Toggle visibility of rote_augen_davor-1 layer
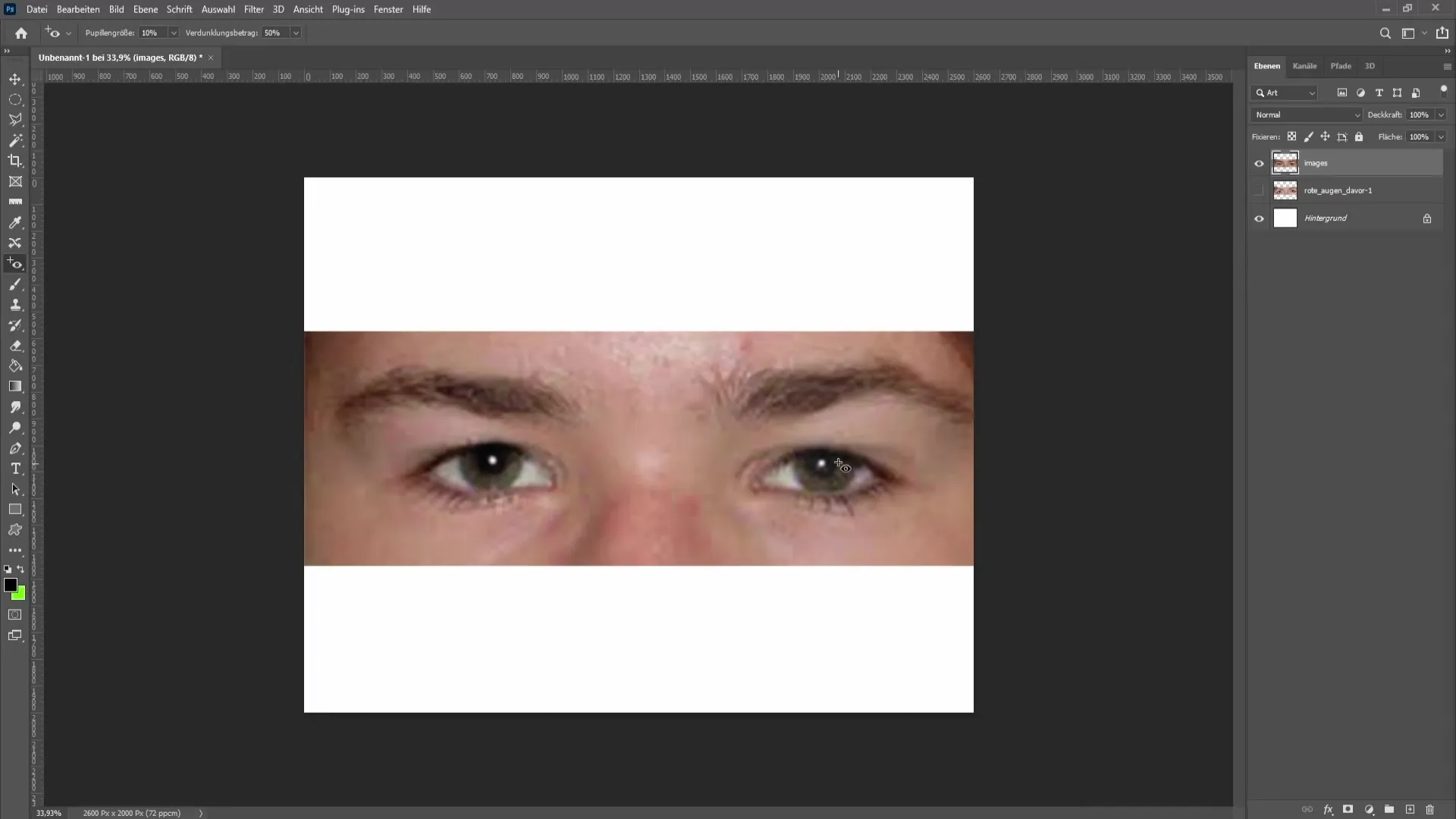This screenshot has width=1456, height=819. point(1258,190)
